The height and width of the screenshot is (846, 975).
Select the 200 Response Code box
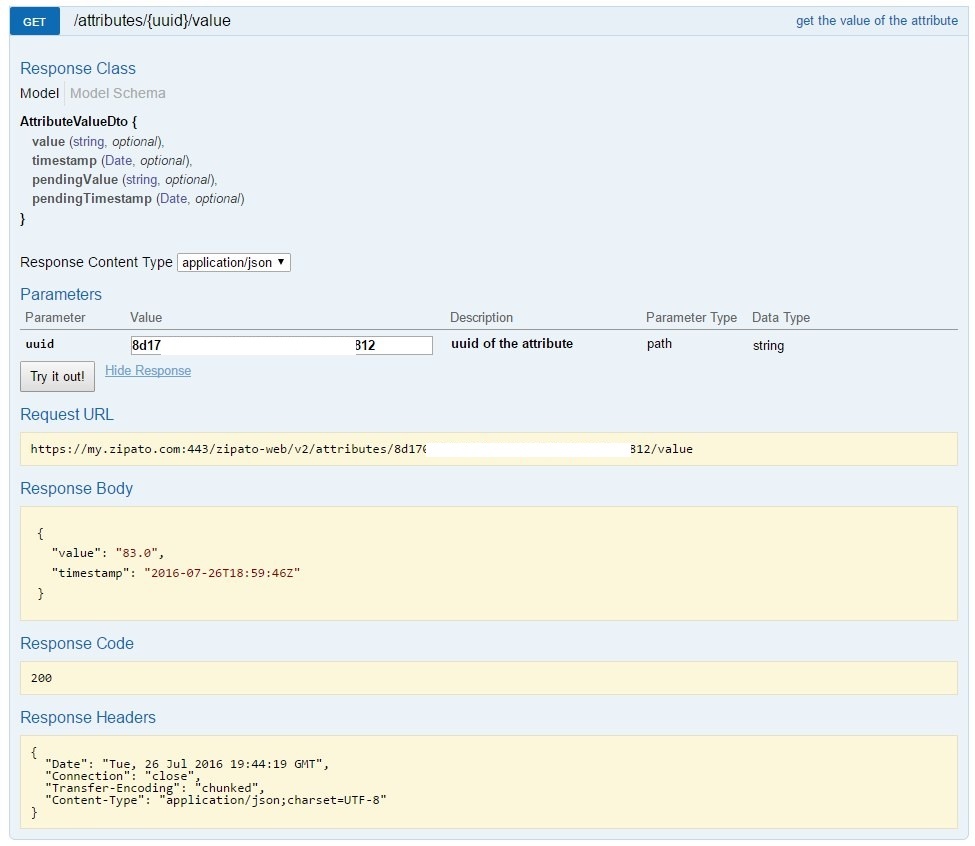[x=488, y=678]
